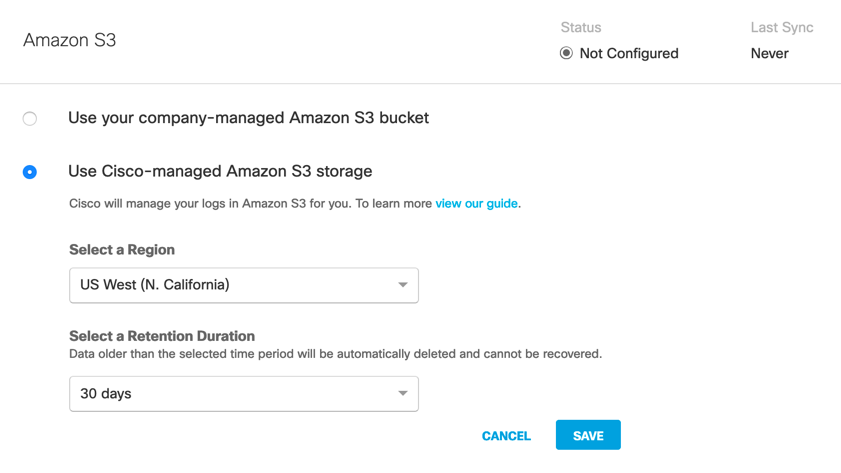Click the Amazon S3 heading
Viewport: 841px width, 473px height.
(x=70, y=41)
